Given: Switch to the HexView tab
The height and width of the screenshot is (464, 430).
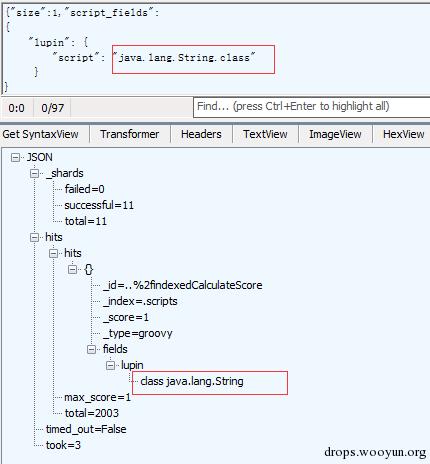Looking at the screenshot, I should click(x=402, y=134).
